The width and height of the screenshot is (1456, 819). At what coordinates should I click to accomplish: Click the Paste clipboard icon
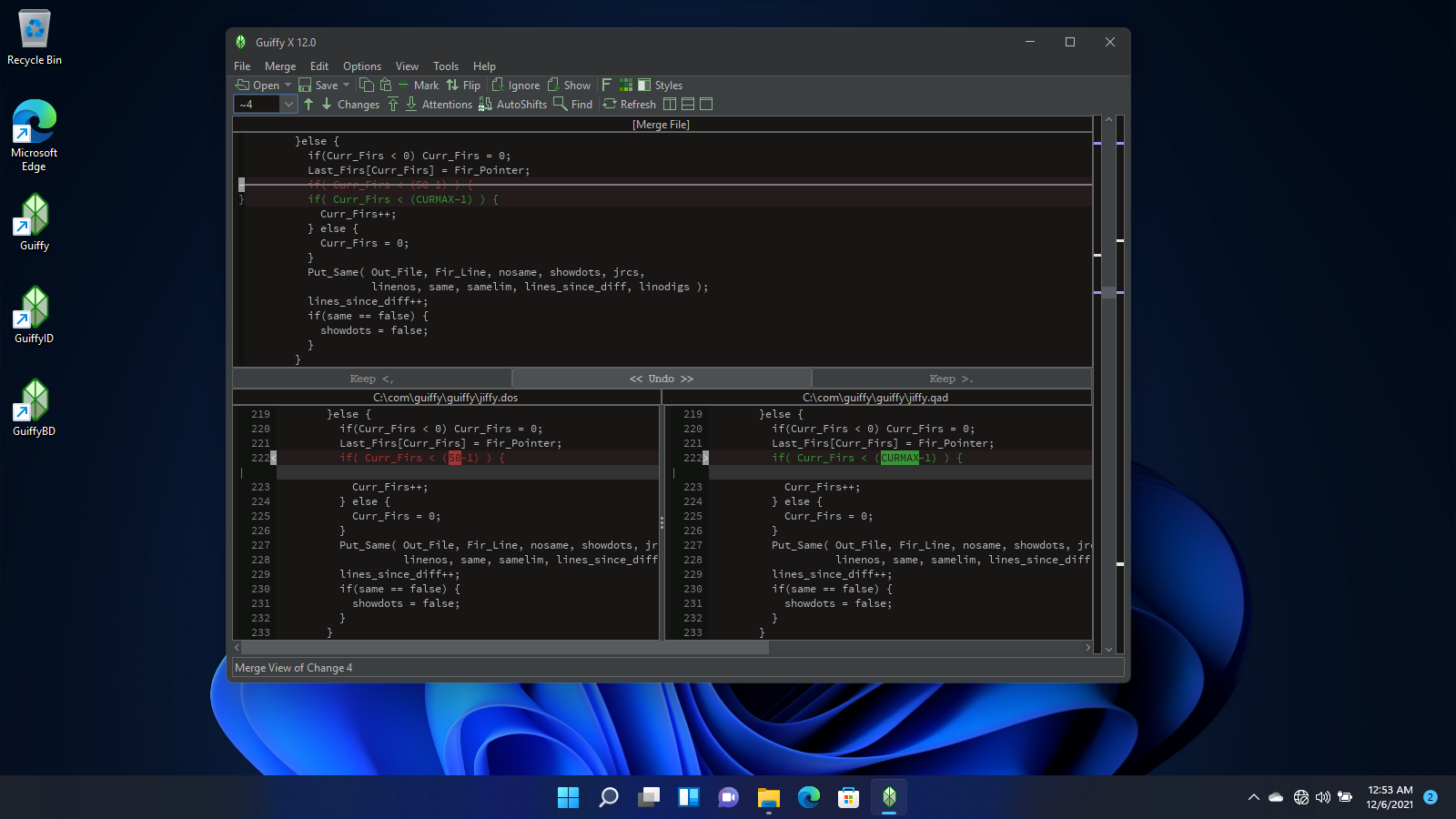386,85
